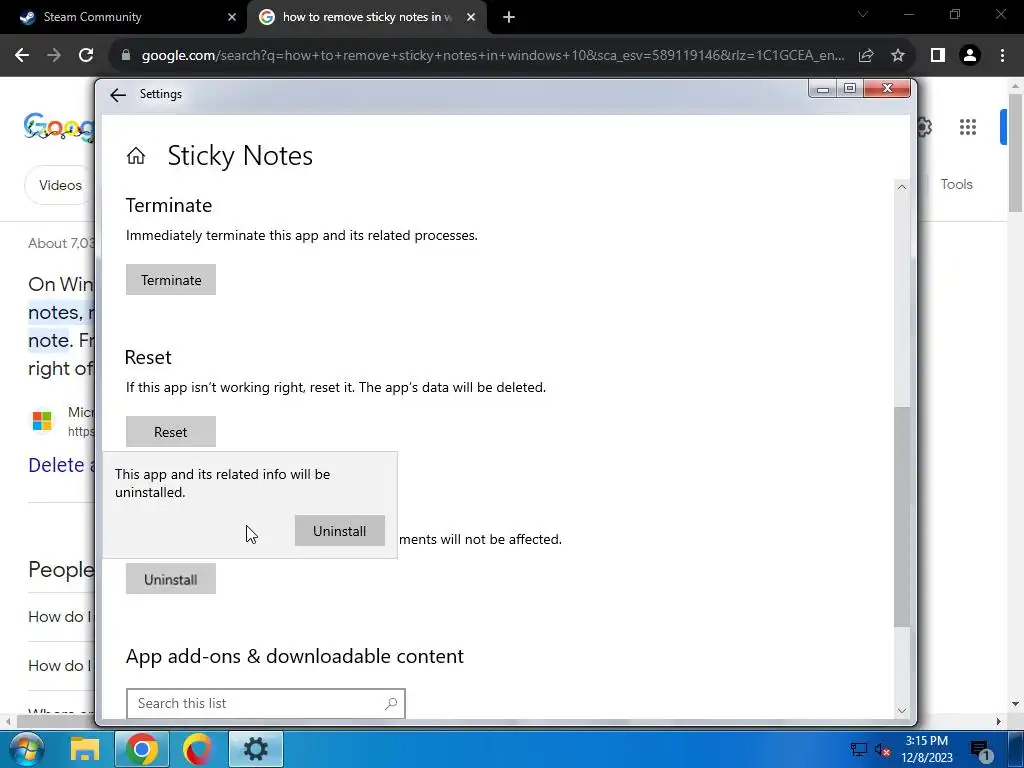
Task: Click Tools on the Google results page
Action: pyautogui.click(x=956, y=184)
